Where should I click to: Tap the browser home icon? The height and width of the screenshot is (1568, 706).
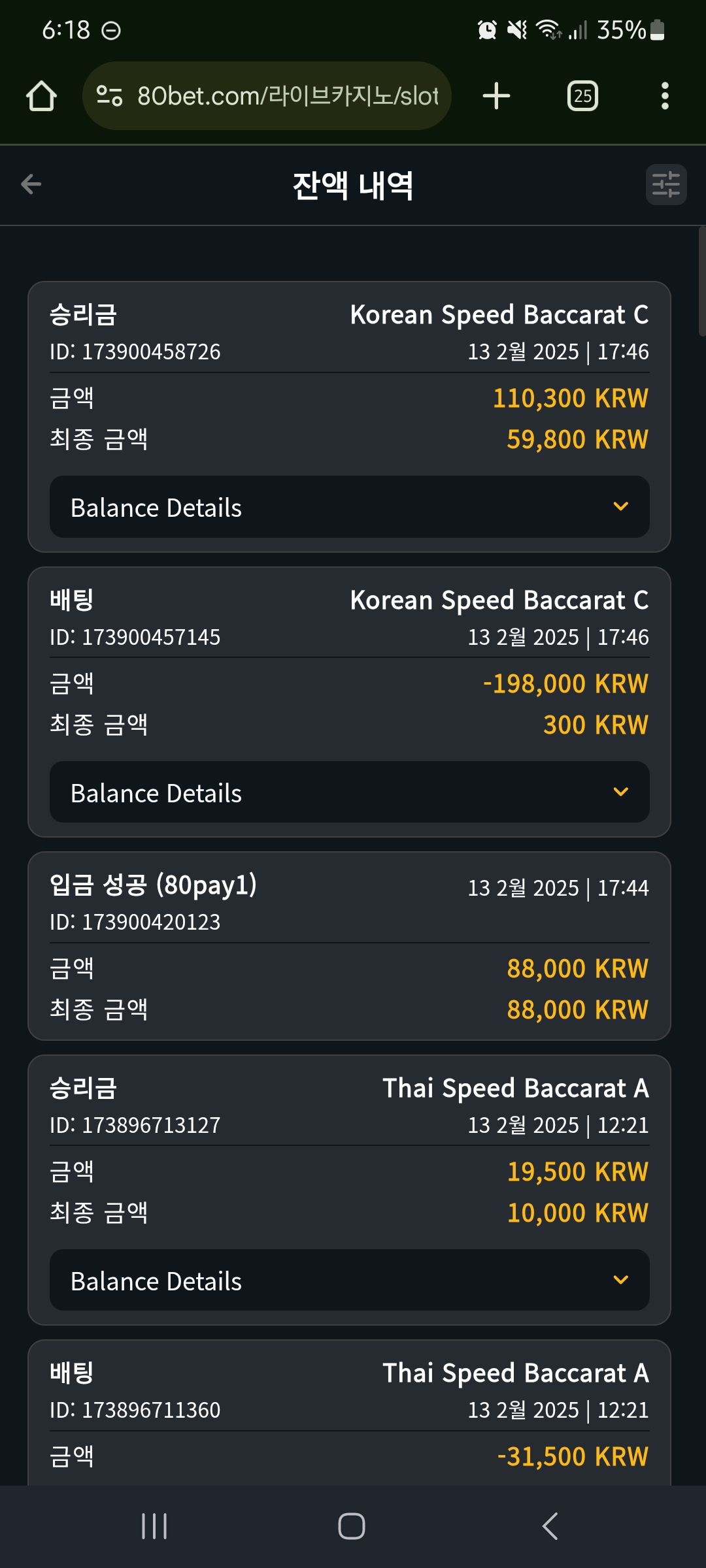coord(41,96)
